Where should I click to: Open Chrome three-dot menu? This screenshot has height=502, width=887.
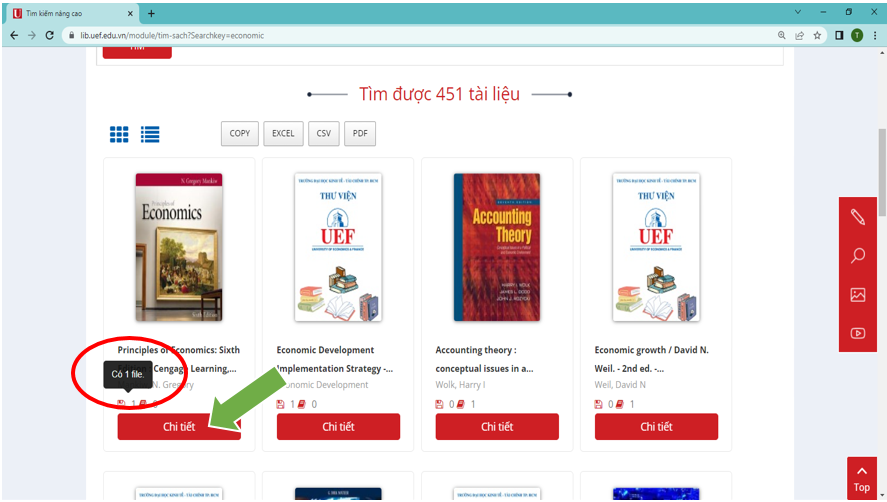(875, 35)
